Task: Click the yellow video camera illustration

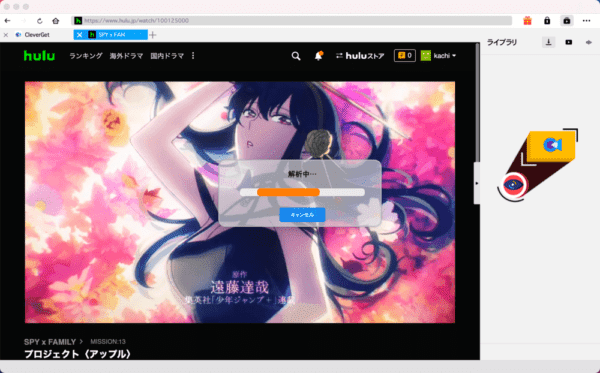Action: pyautogui.click(x=551, y=146)
